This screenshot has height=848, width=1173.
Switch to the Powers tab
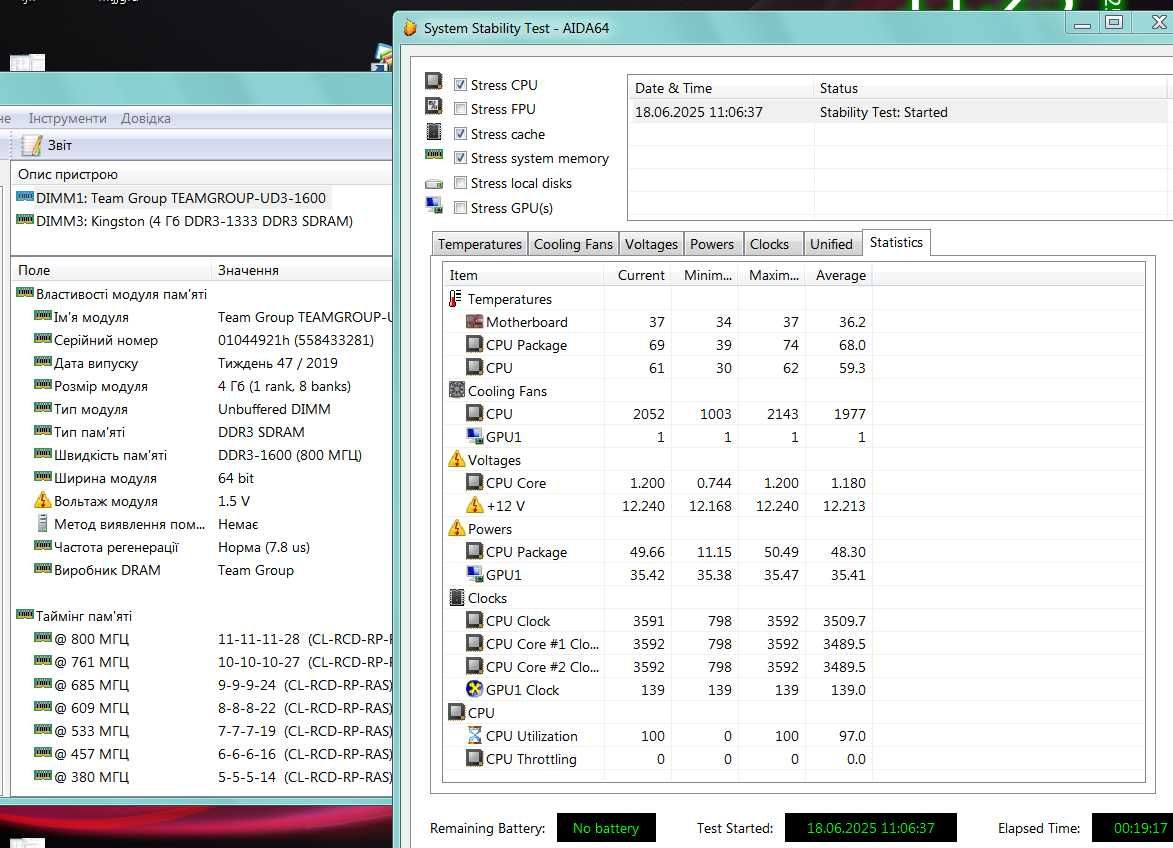coord(711,245)
